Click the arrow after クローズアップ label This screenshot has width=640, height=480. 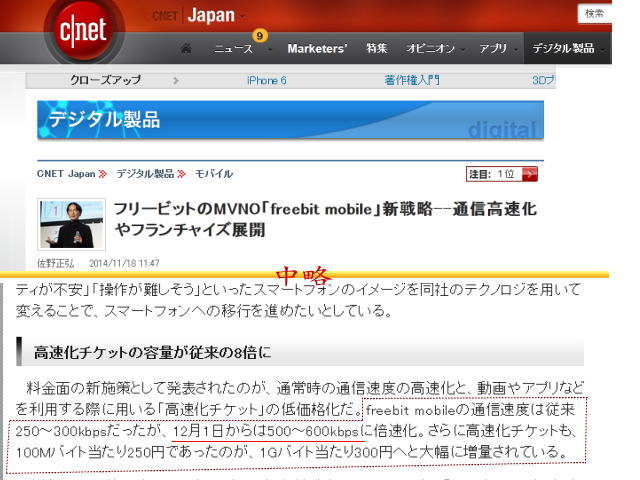pos(176,80)
